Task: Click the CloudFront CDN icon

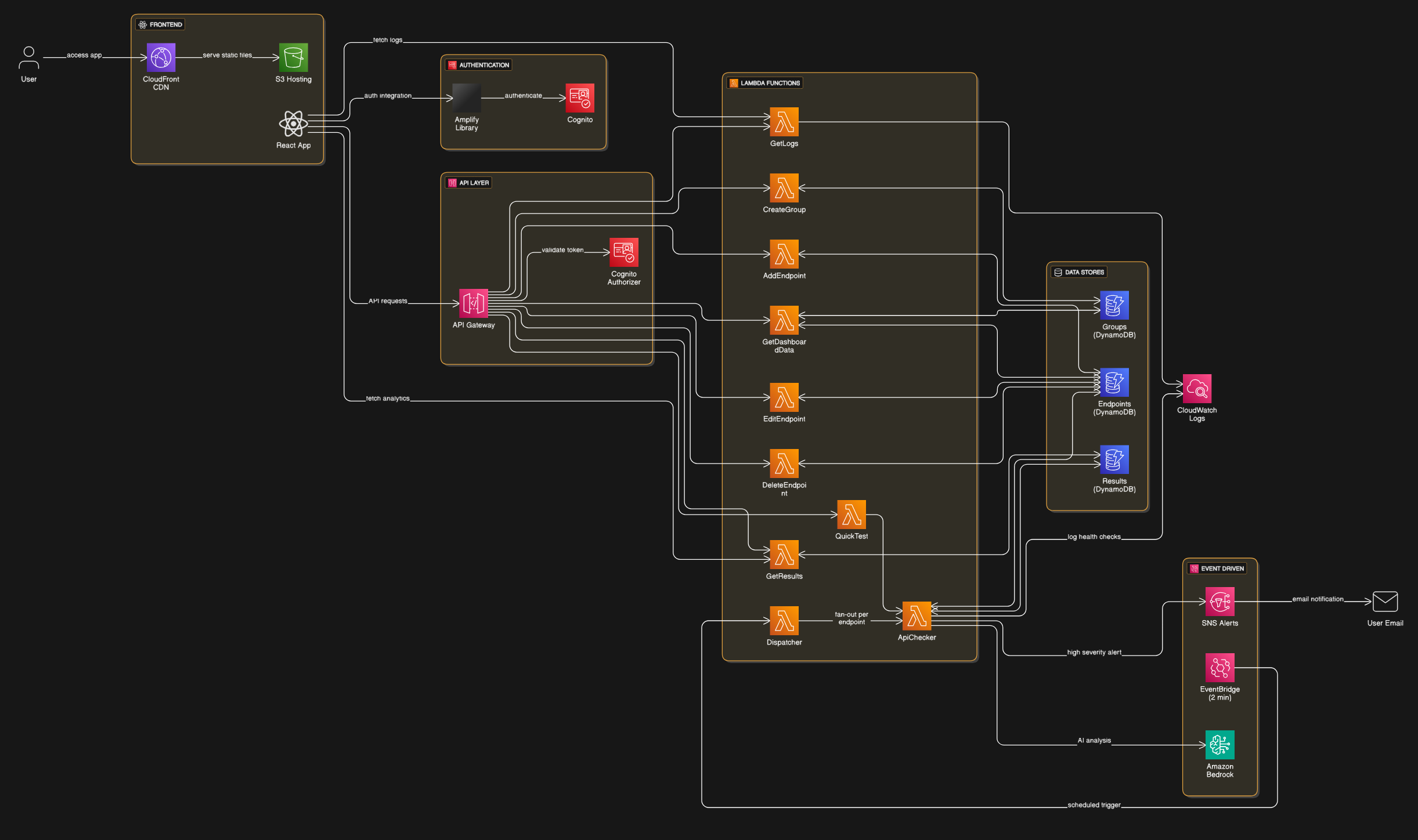Action: [161, 57]
